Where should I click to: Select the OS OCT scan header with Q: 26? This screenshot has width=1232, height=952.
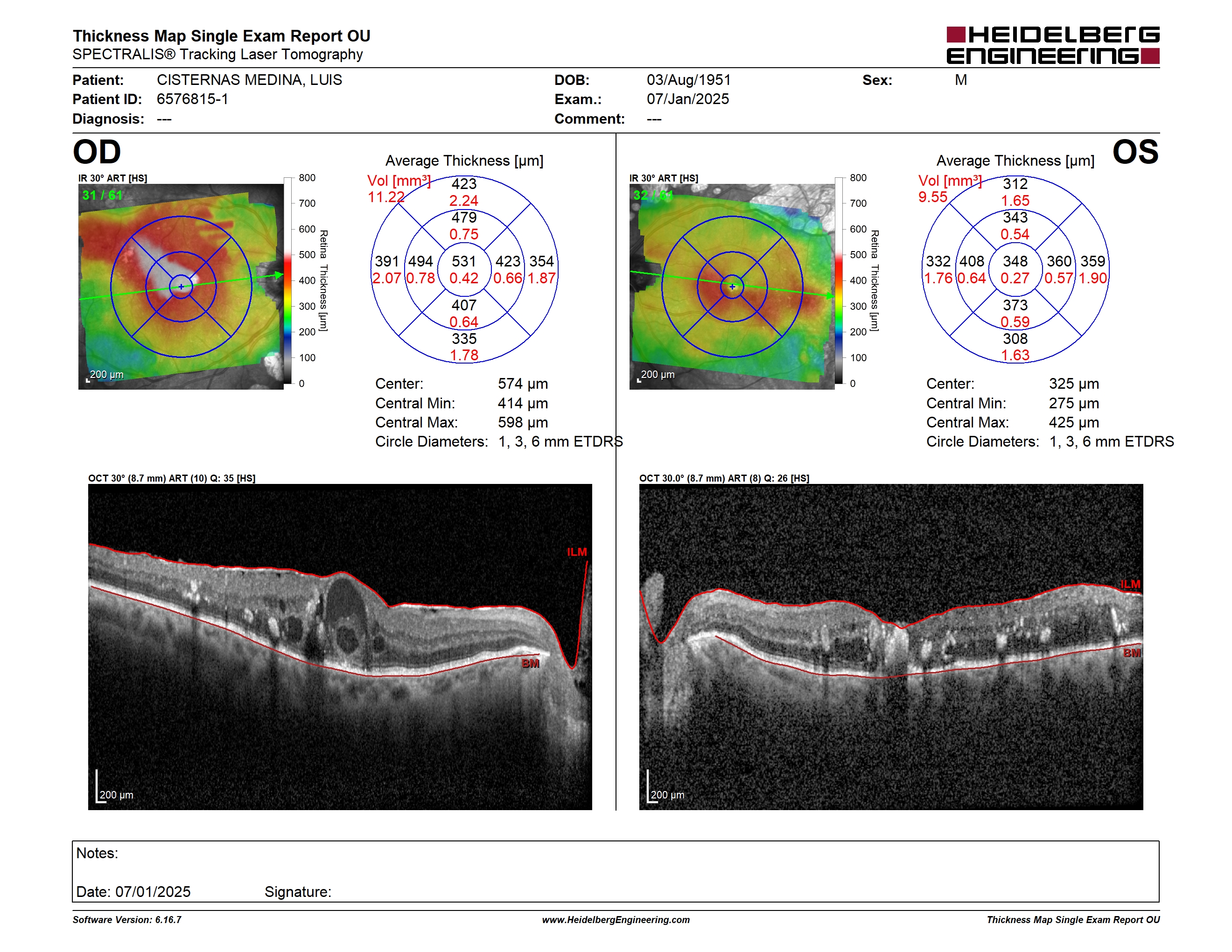724,478
